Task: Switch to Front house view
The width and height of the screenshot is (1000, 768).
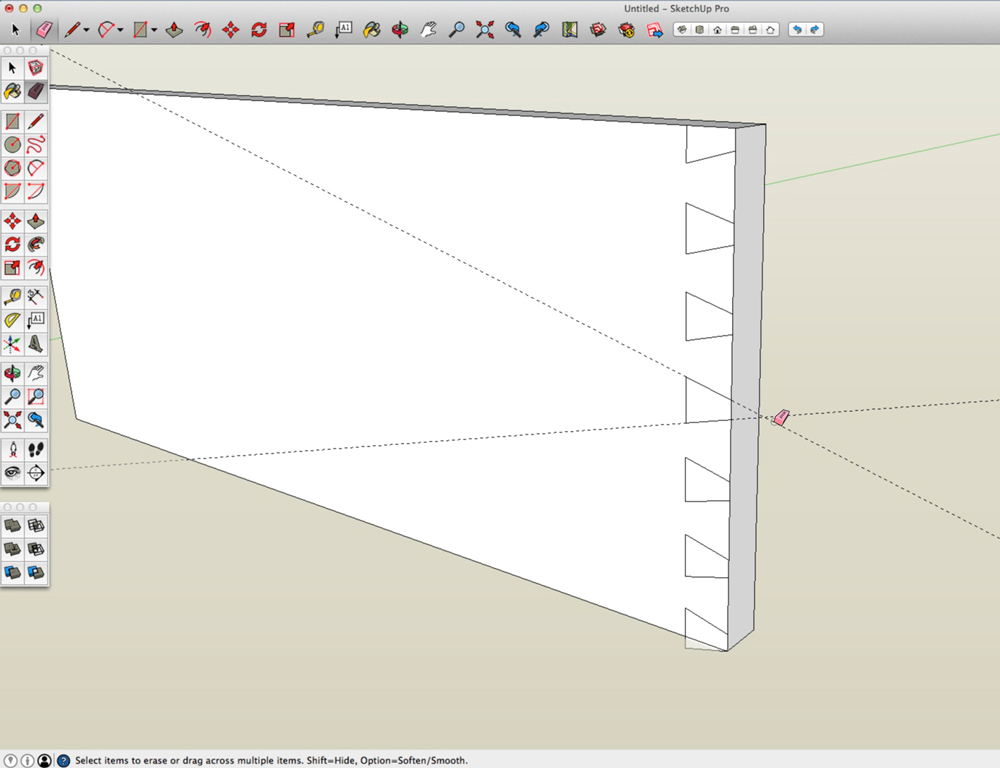Action: click(x=718, y=30)
